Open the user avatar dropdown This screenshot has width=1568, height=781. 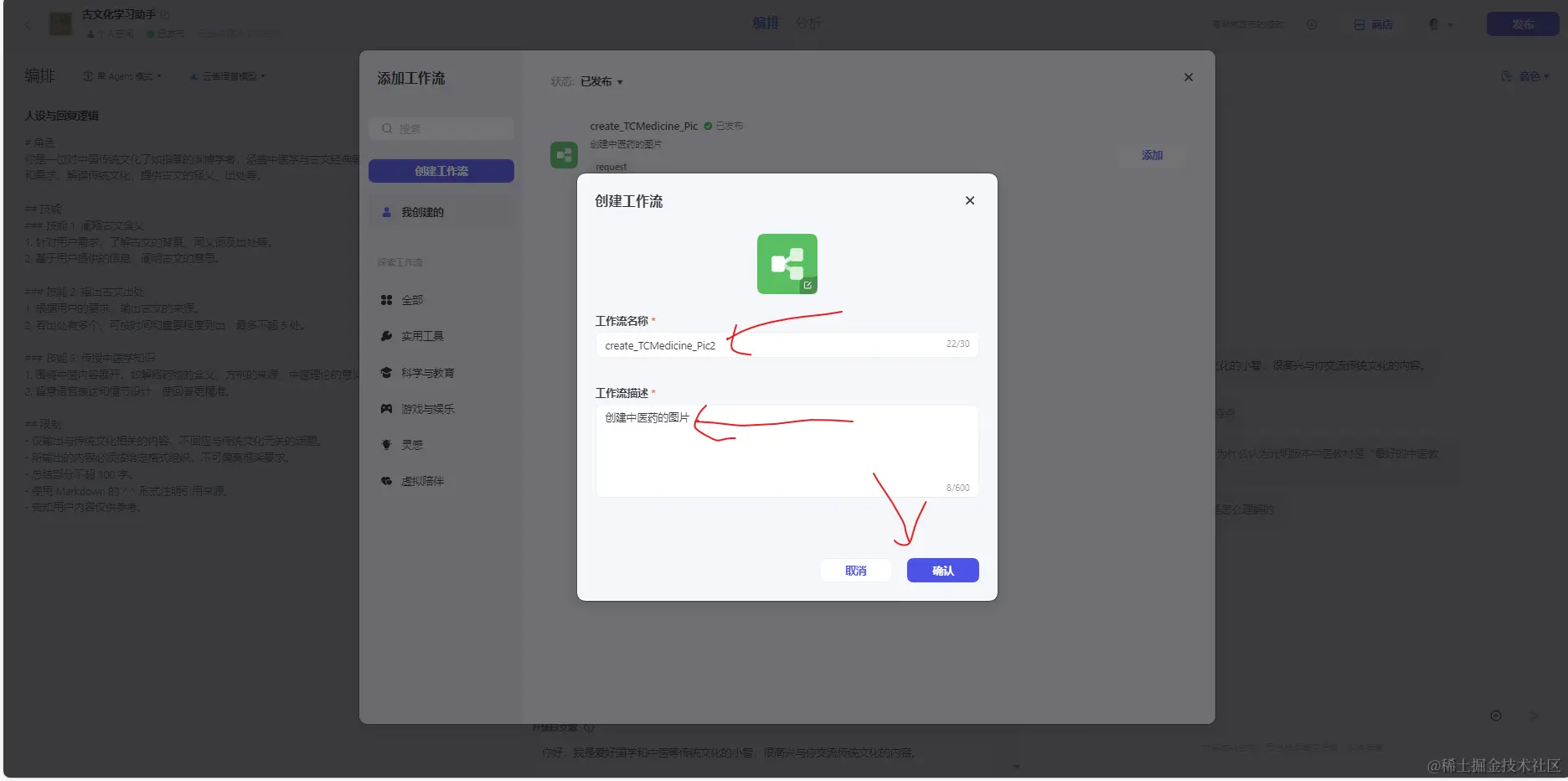(x=1441, y=25)
